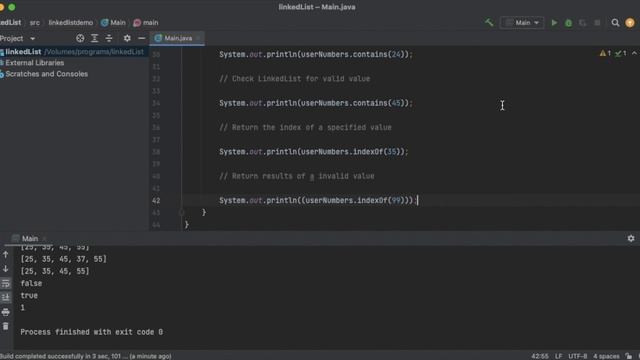Open Project panel settings gear

click(x=127, y=38)
